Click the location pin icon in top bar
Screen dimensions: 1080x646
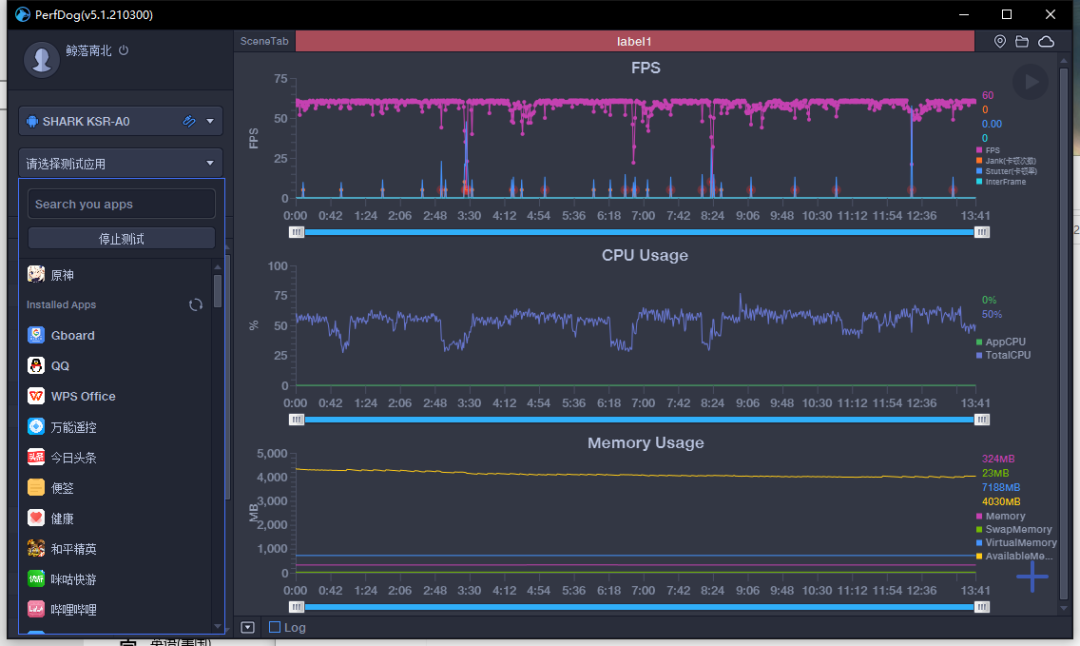point(999,42)
